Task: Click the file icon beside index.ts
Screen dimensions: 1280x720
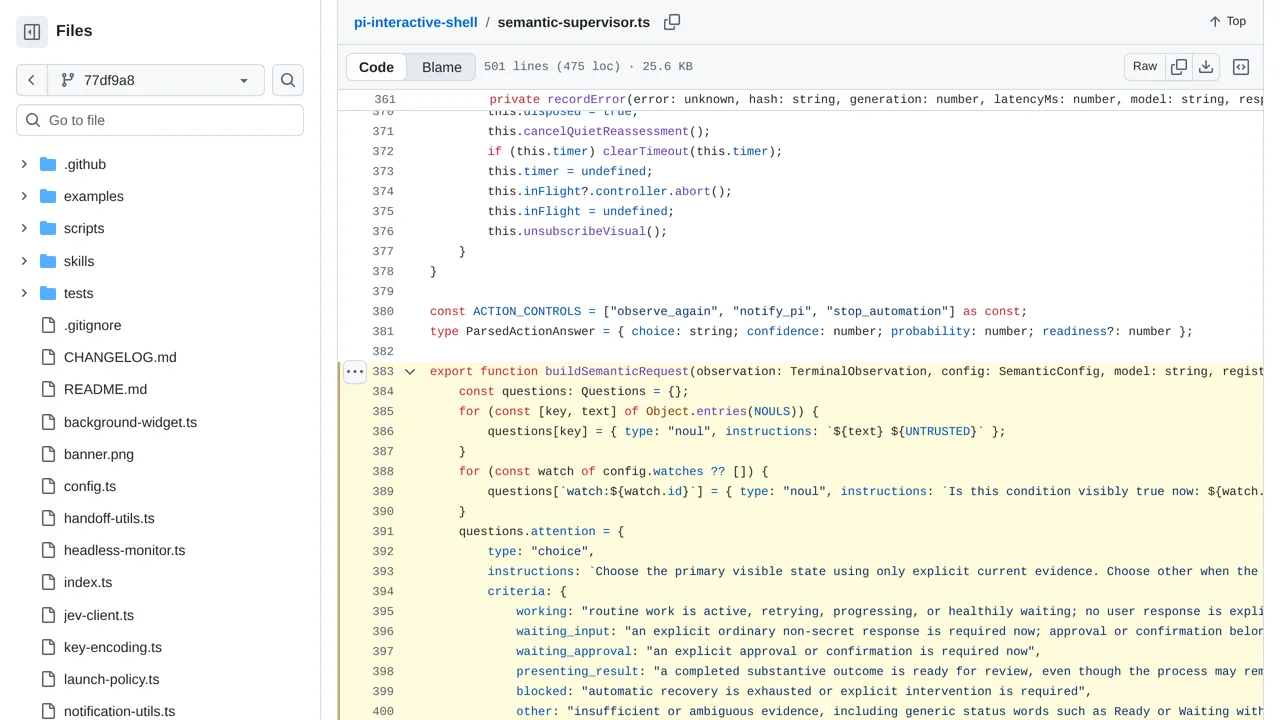Action: tap(48, 582)
